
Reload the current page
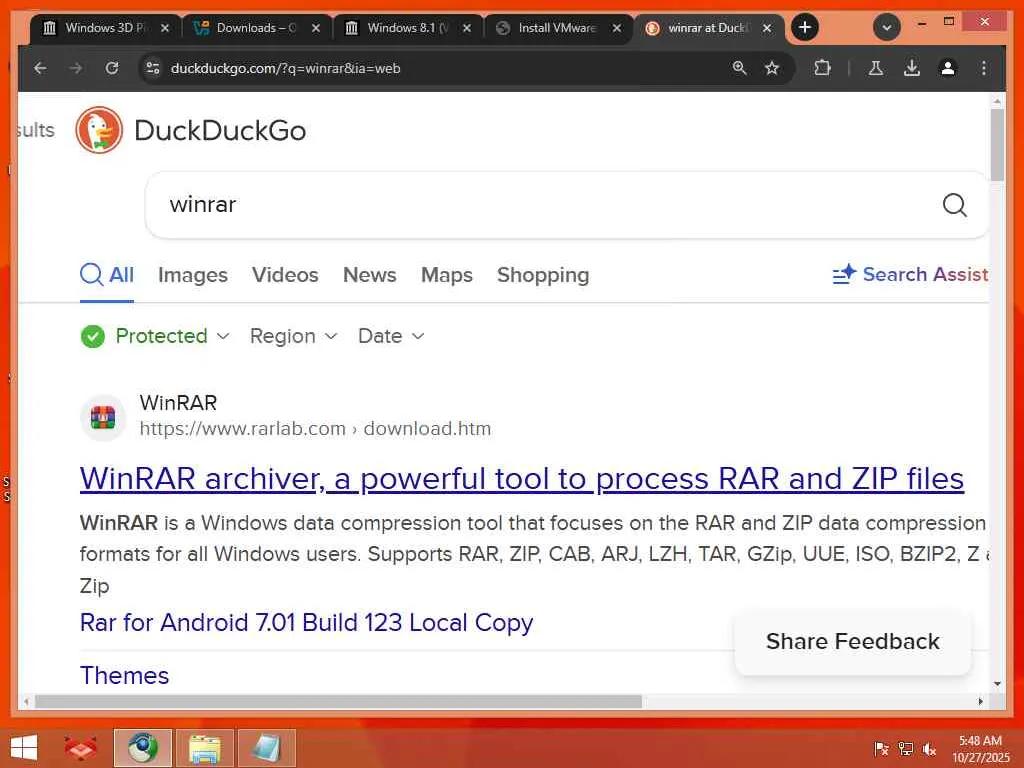click(x=112, y=68)
